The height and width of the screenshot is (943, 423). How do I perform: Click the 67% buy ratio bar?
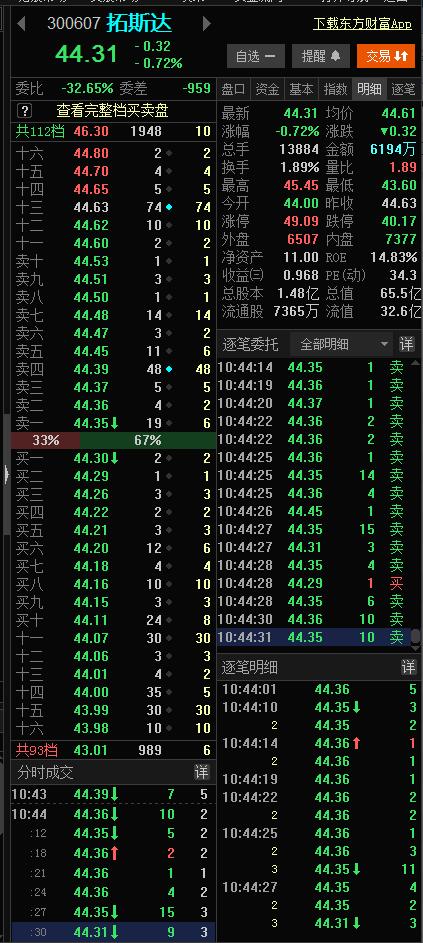(x=148, y=440)
